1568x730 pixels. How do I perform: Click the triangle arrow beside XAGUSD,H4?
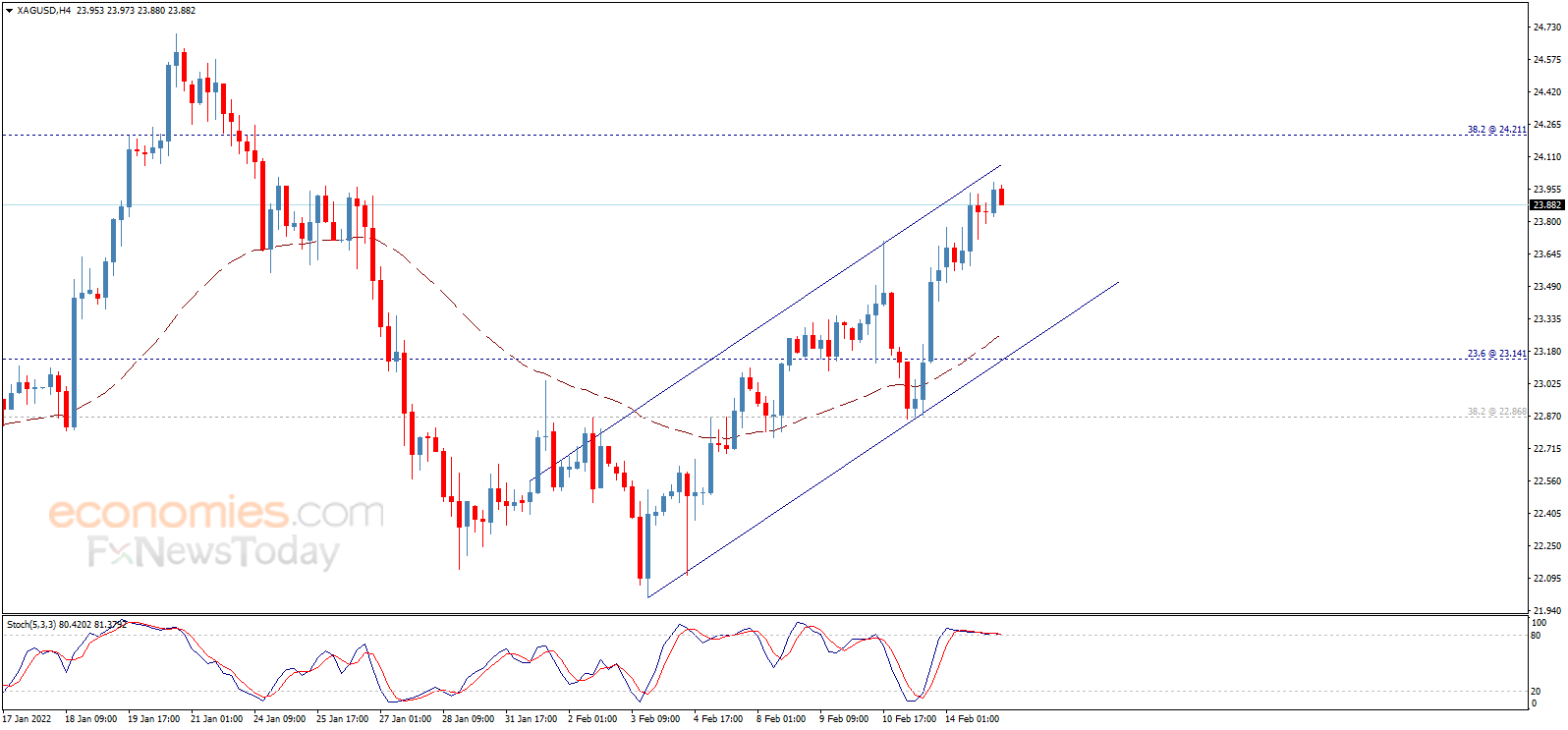(9, 11)
